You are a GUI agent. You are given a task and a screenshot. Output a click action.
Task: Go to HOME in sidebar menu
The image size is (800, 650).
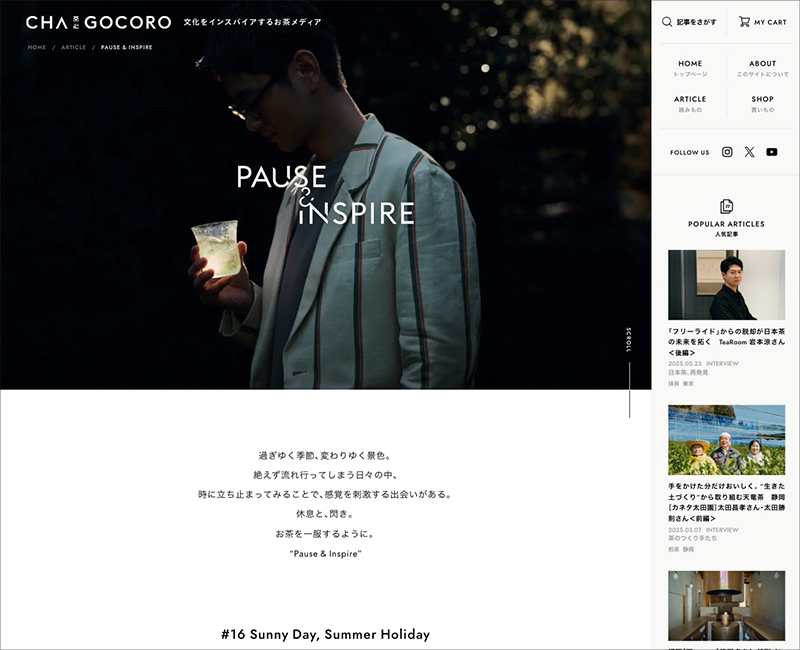click(x=690, y=68)
